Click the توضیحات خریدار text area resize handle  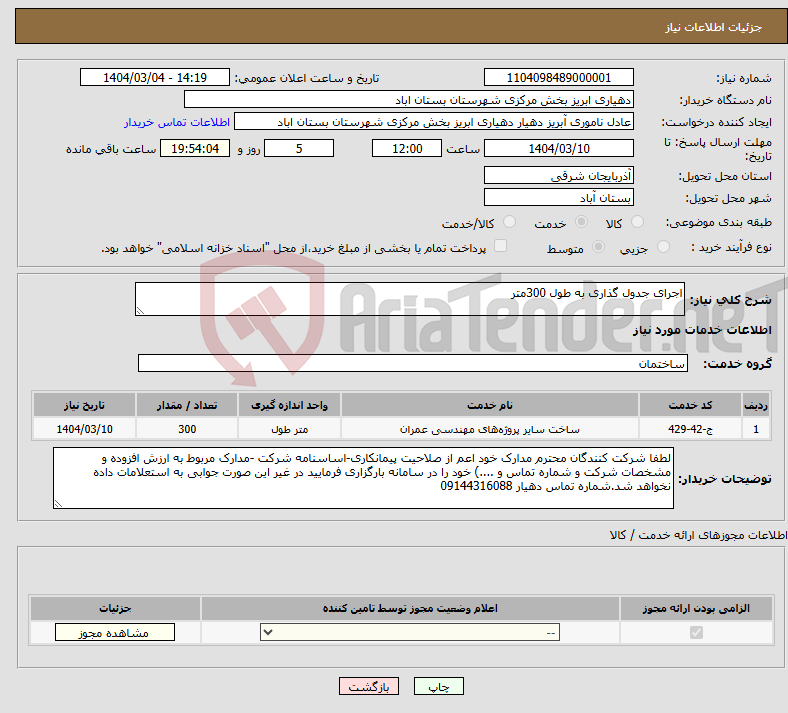(58, 503)
